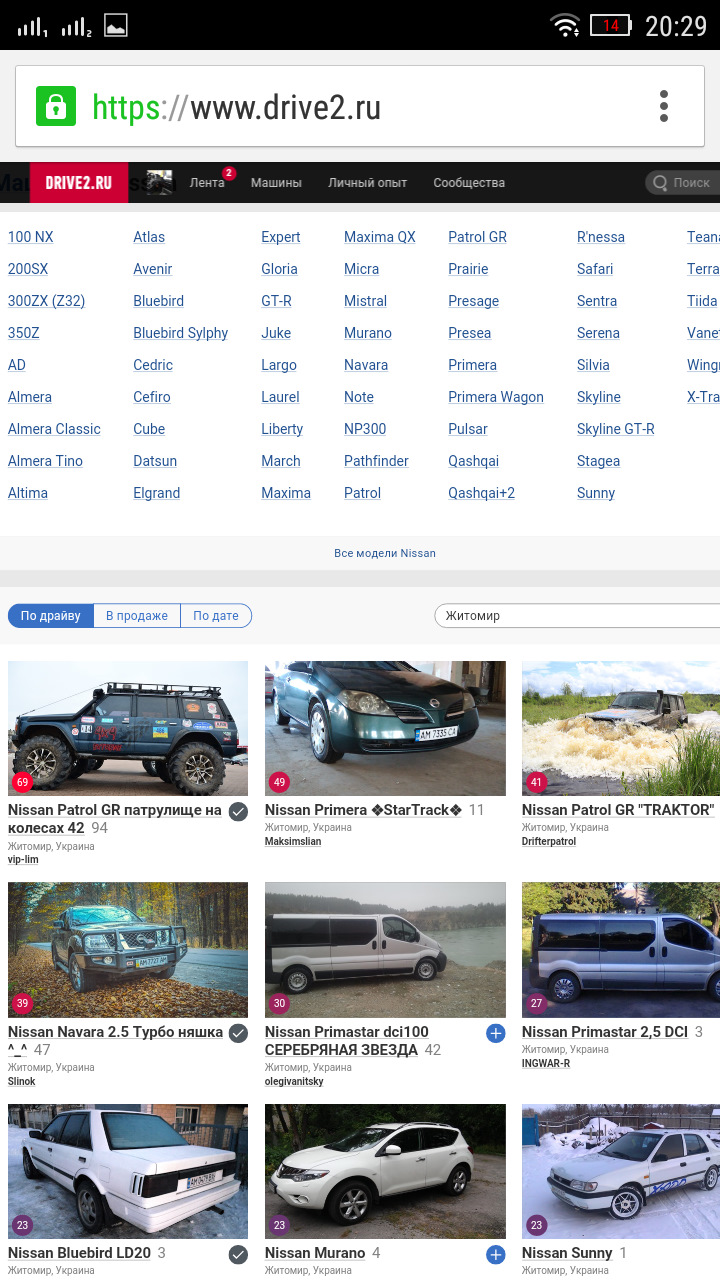This screenshot has width=720, height=1280.
Task: Tap the checkmark beside Nissan Bluebird LD20
Action: click(x=238, y=1254)
